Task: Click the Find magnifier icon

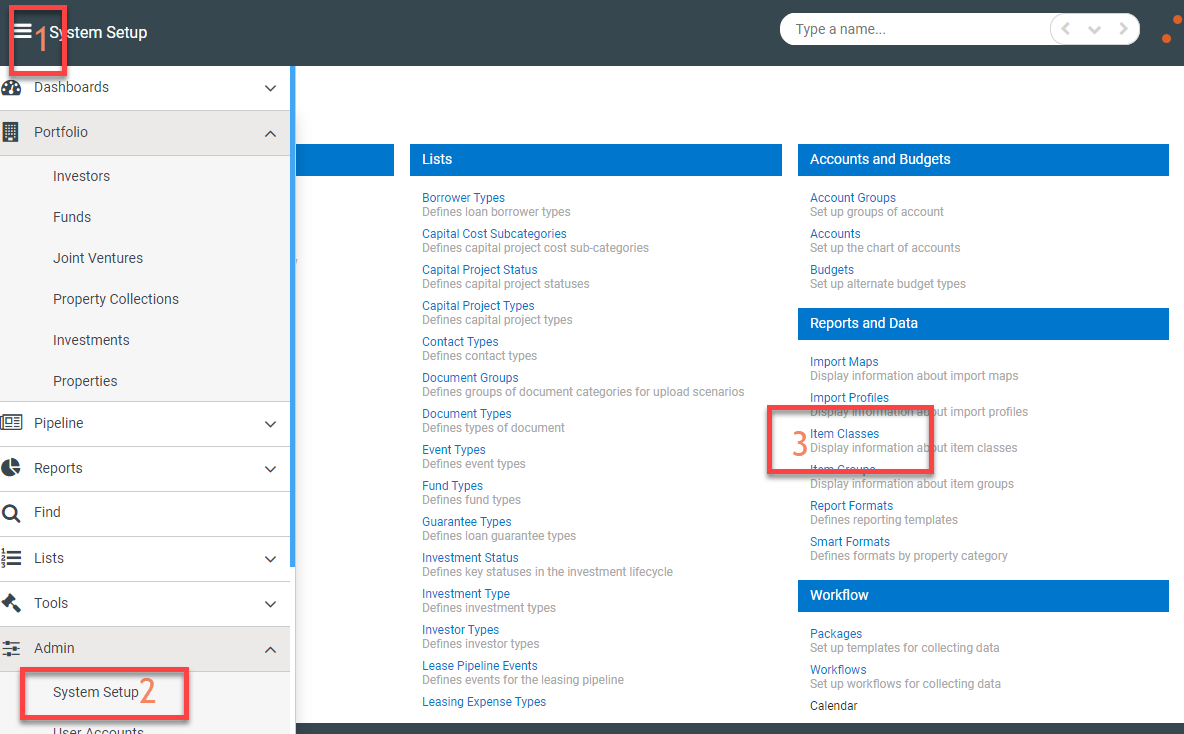Action: (x=11, y=513)
